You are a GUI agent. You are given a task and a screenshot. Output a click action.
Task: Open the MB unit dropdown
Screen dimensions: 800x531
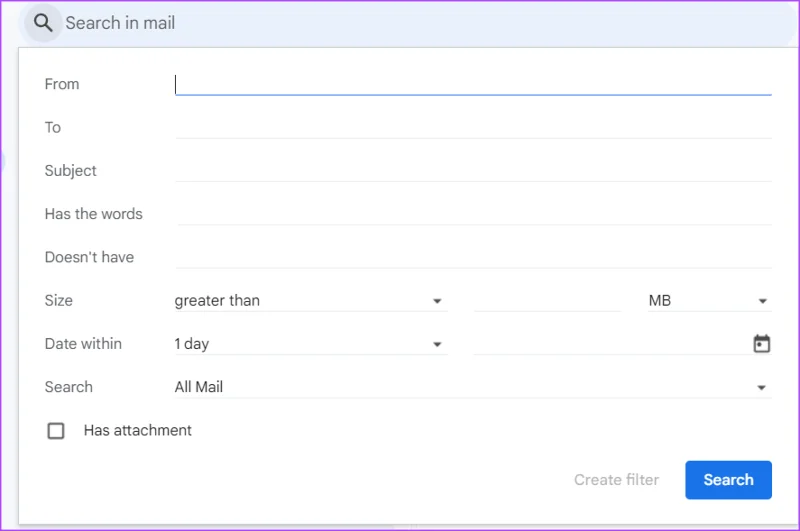(709, 300)
